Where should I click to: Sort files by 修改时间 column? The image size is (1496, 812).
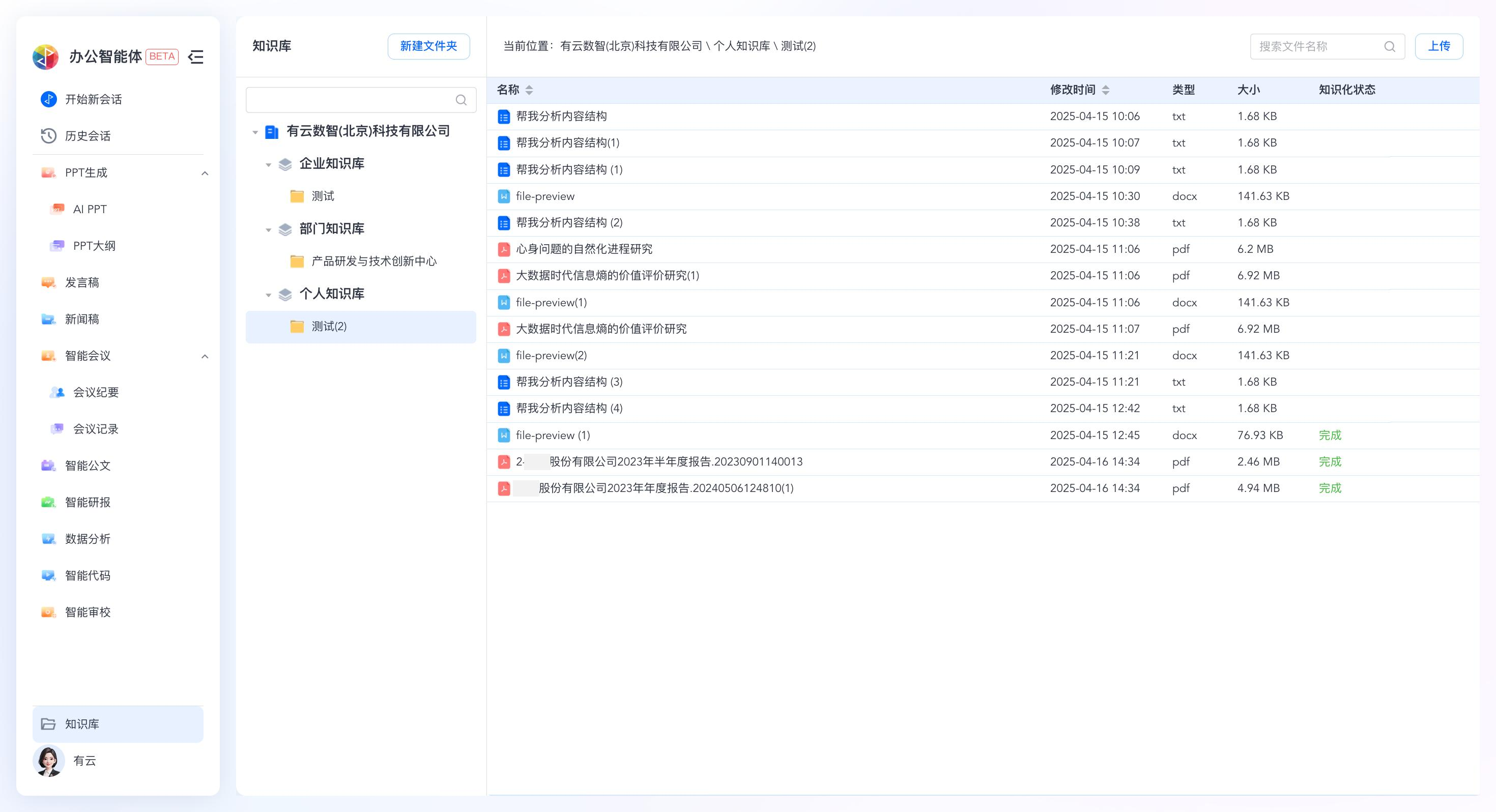pos(1105,90)
